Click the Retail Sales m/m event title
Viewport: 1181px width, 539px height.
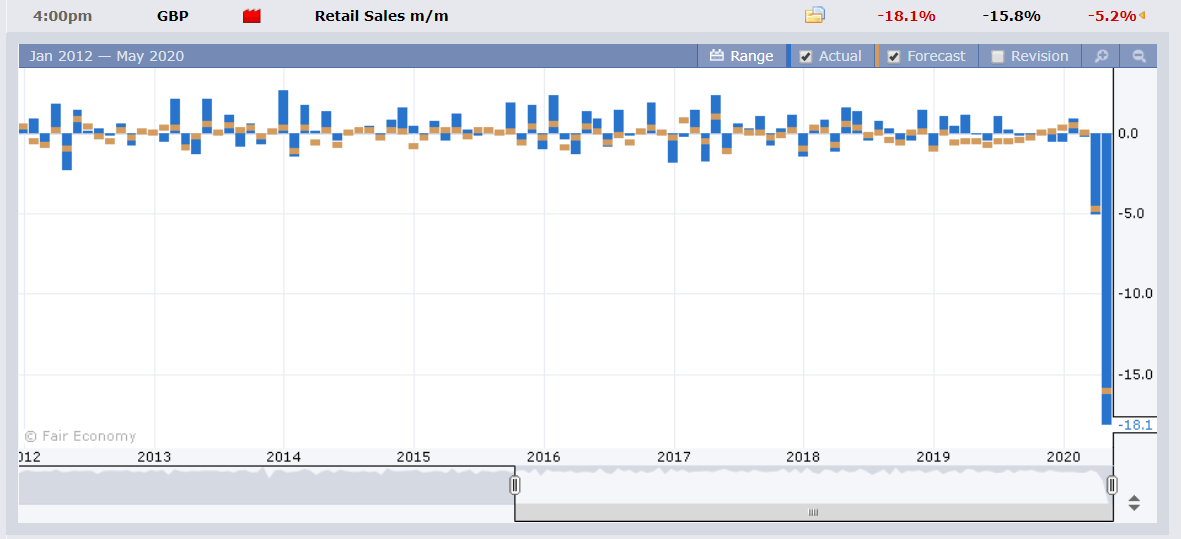381,16
